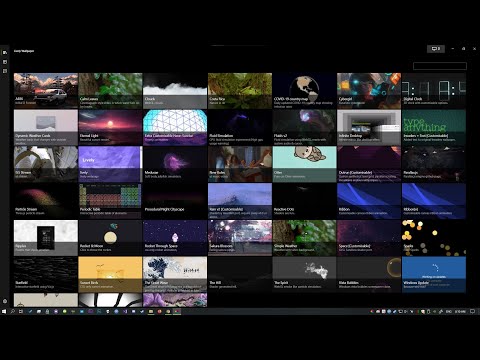The width and height of the screenshot is (480, 360).
Task: Click the second icon in the left sidebar
Action: 5,62
